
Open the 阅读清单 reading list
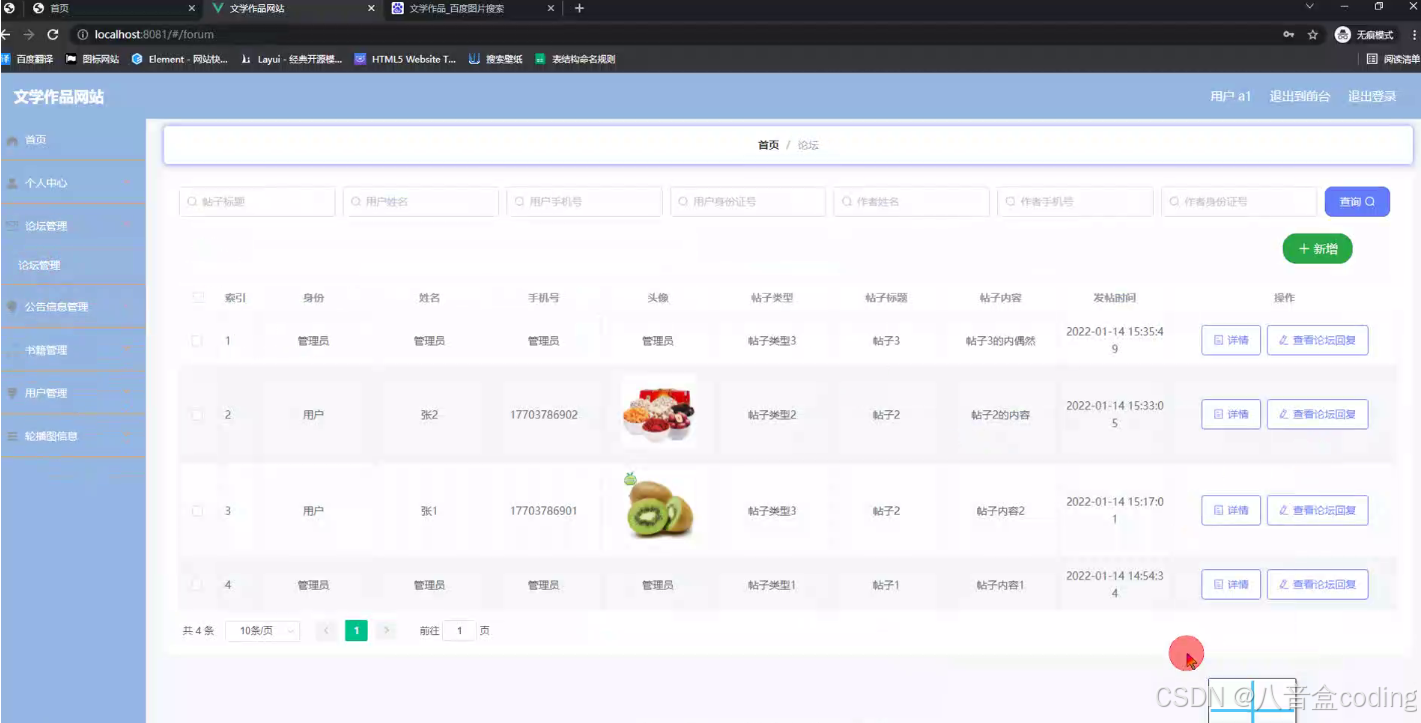tap(1393, 59)
